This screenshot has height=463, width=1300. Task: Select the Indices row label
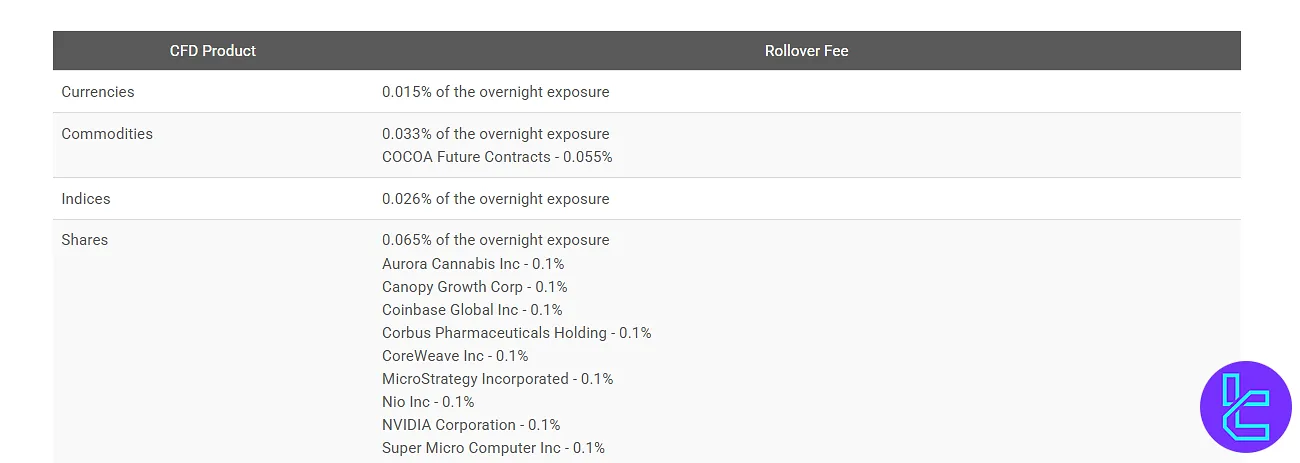coord(86,199)
